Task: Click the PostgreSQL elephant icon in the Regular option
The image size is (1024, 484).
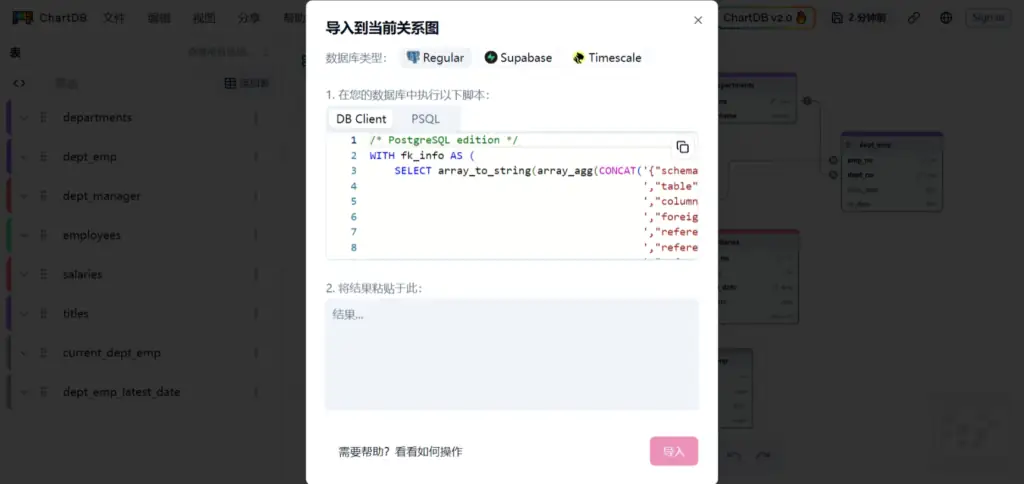Action: 413,57
